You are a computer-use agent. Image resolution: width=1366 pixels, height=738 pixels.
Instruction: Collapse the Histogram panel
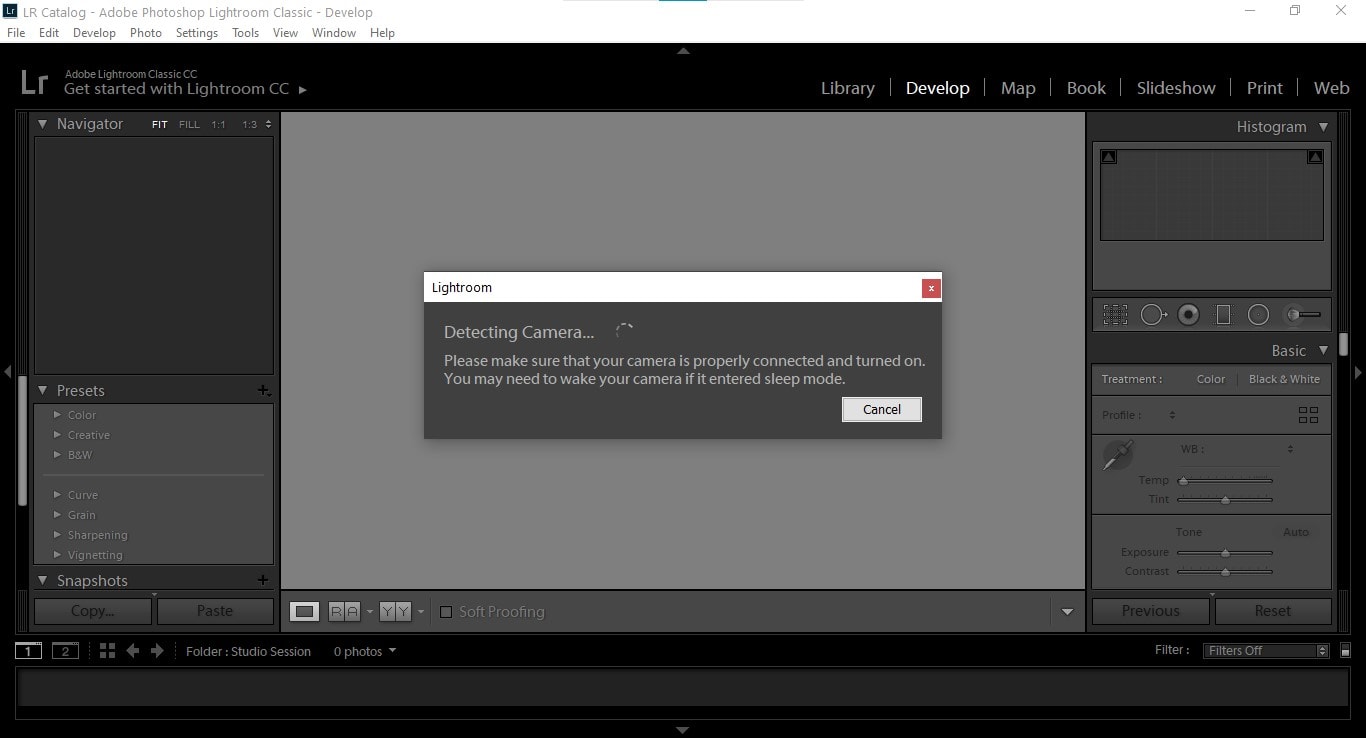tap(1323, 127)
